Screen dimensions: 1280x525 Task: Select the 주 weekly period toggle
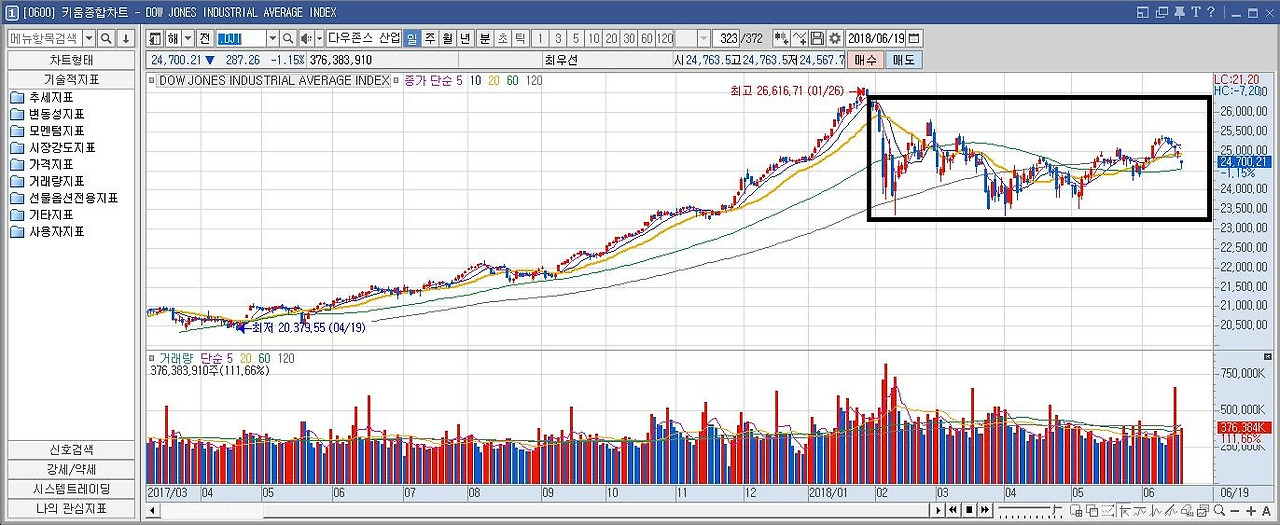click(x=430, y=38)
